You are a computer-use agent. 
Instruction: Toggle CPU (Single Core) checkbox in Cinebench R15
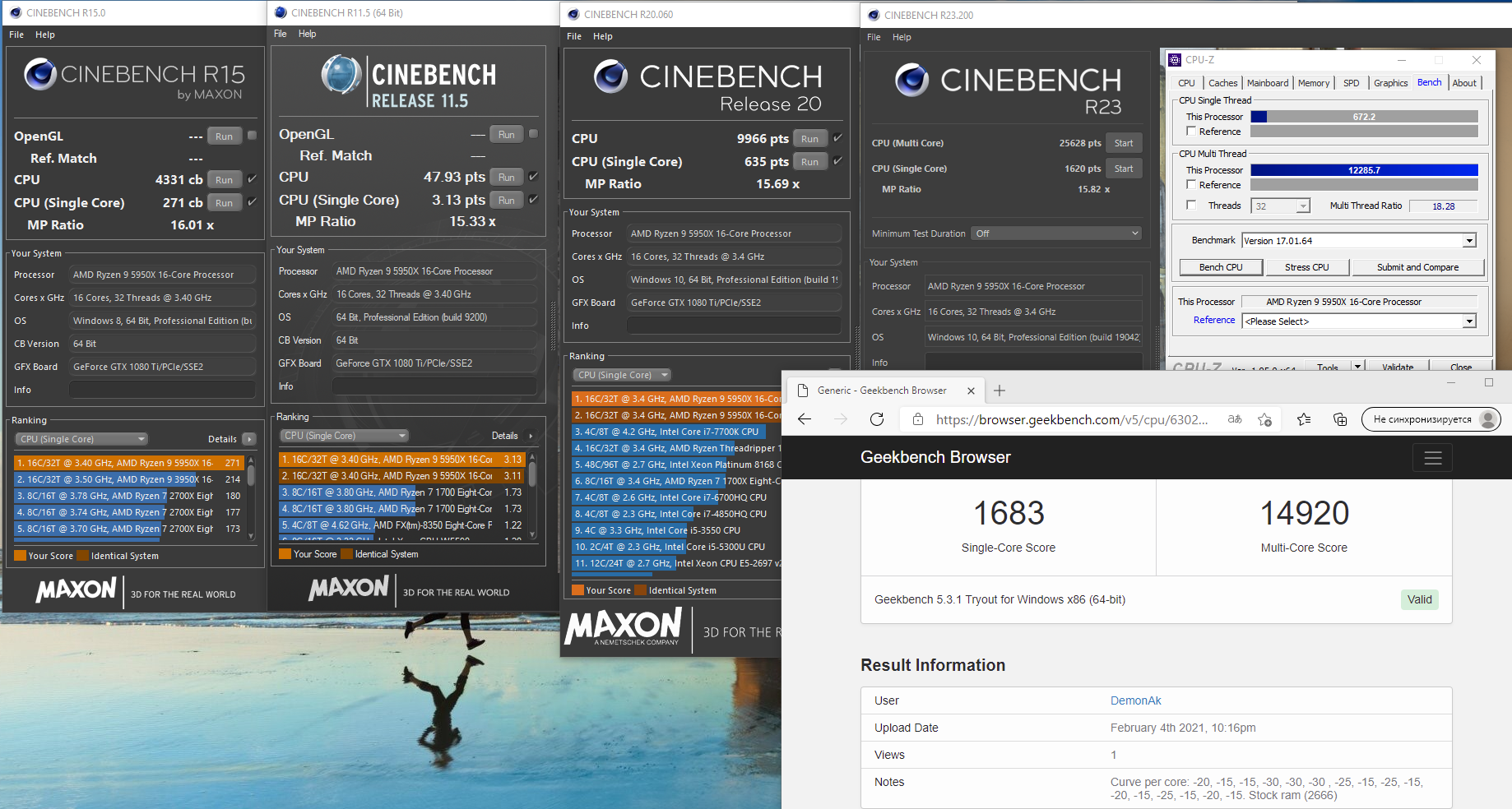pos(253,201)
